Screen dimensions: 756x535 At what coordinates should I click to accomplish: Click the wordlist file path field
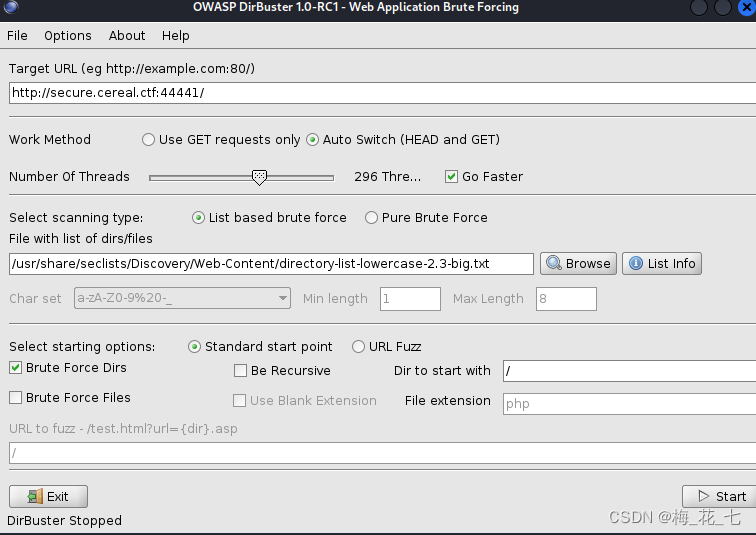coord(271,264)
